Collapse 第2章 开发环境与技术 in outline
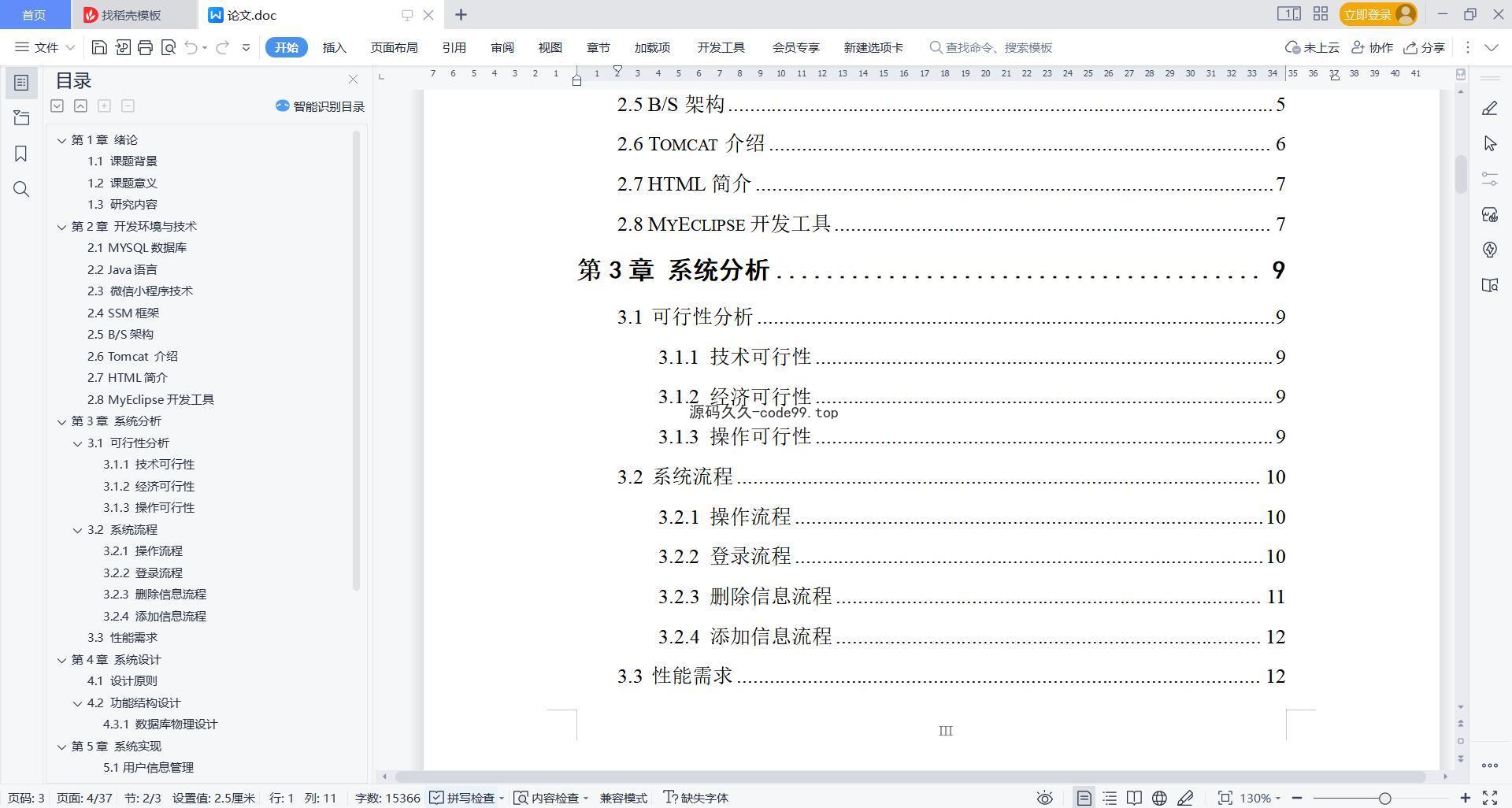The width and height of the screenshot is (1512, 808). [x=61, y=227]
